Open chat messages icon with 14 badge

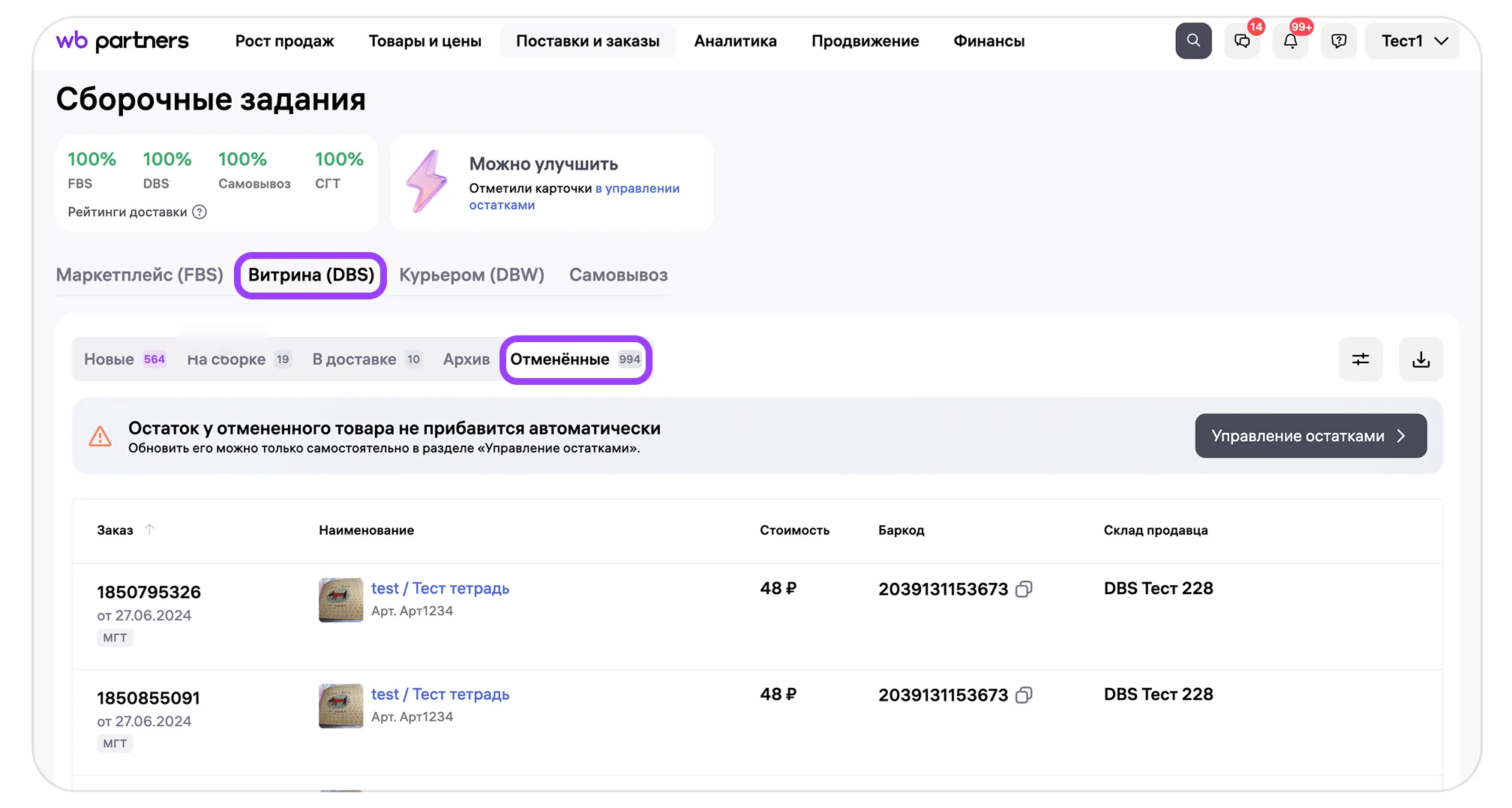[x=1242, y=41]
